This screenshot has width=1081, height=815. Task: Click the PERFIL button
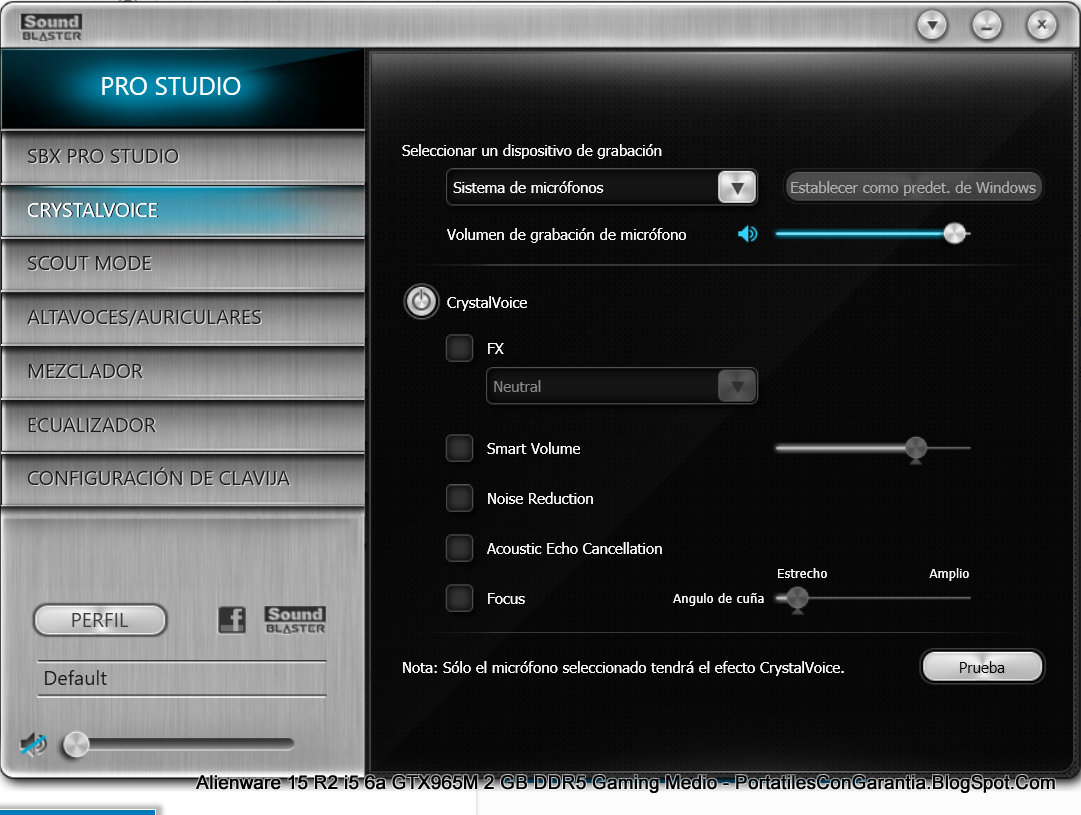100,620
